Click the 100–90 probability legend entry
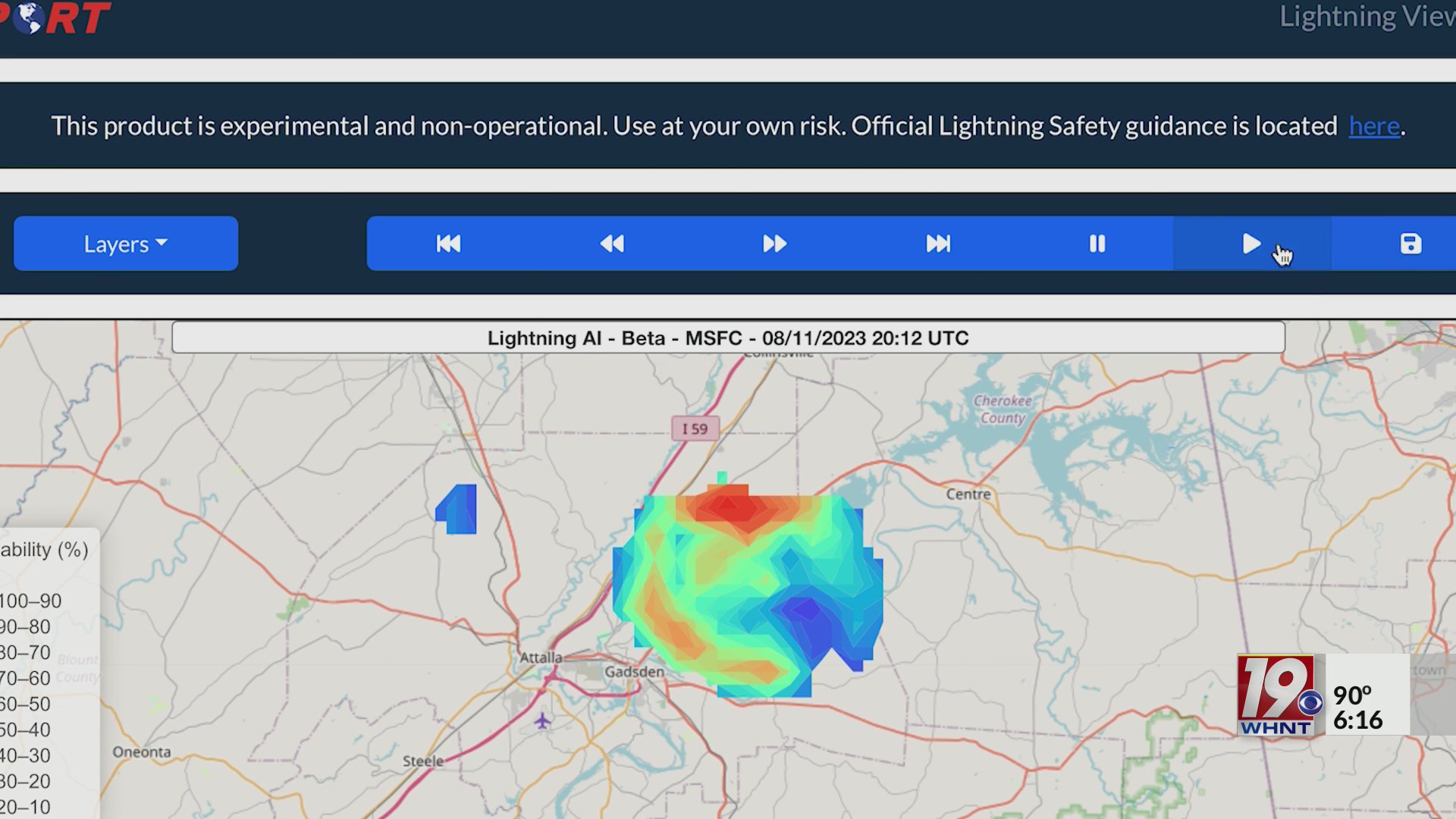 click(30, 601)
